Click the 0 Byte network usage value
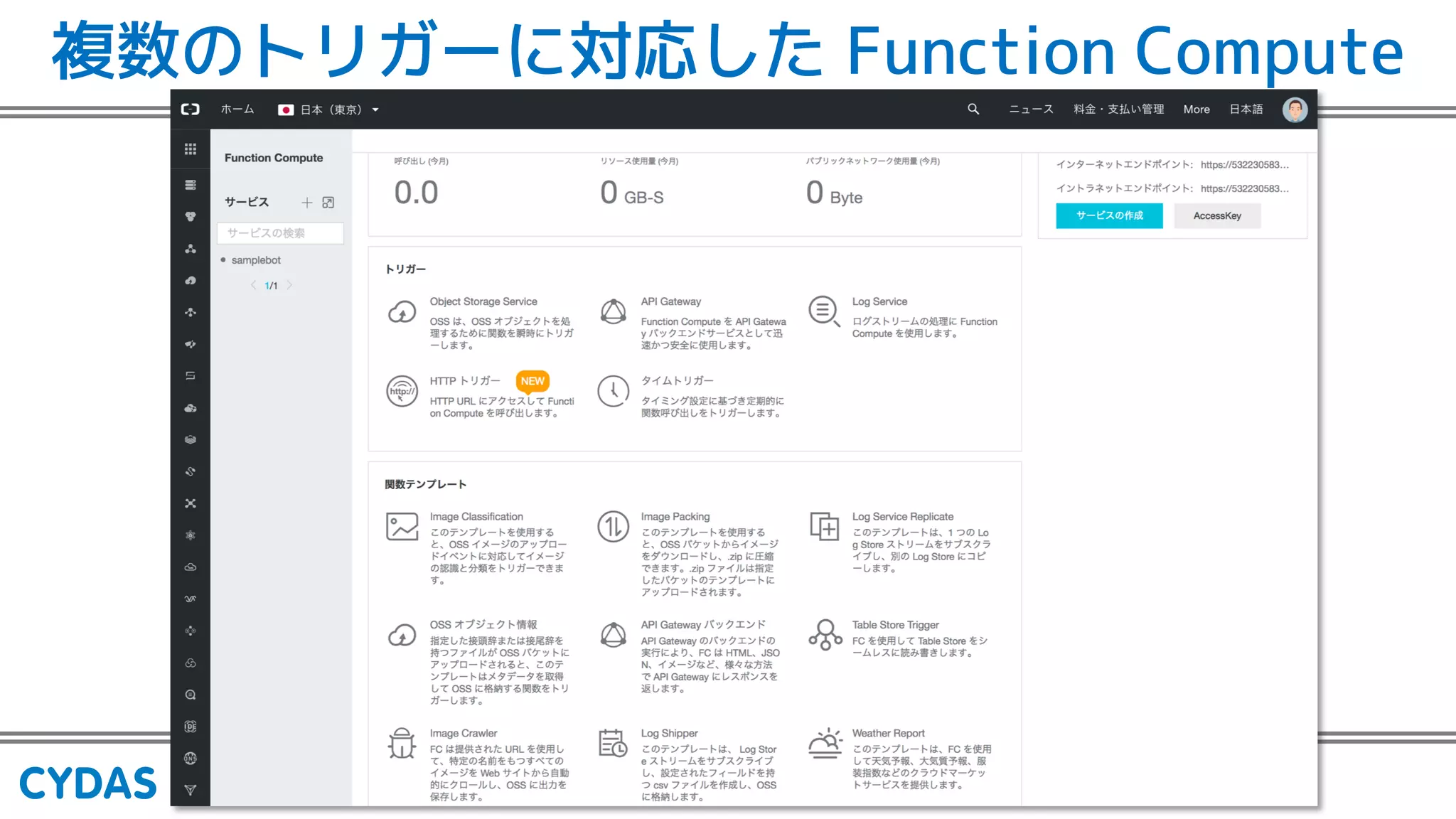 tap(834, 193)
